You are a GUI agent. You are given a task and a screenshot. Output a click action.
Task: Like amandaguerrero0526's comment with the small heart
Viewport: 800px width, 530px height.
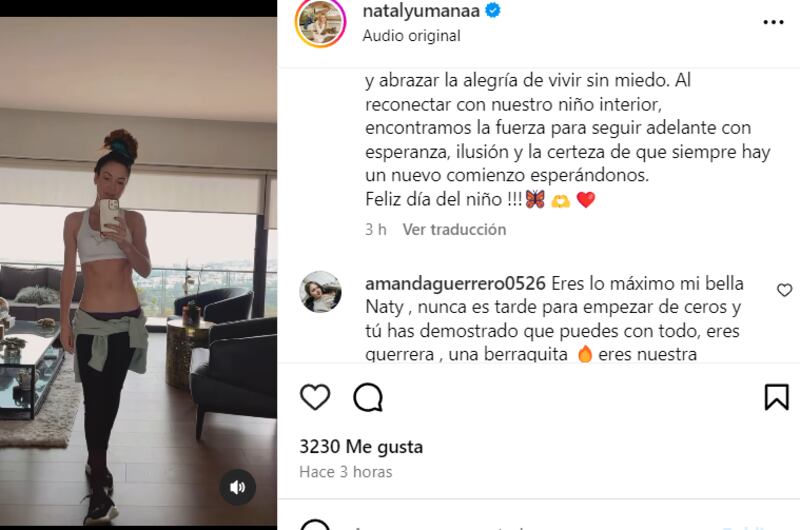[x=784, y=290]
